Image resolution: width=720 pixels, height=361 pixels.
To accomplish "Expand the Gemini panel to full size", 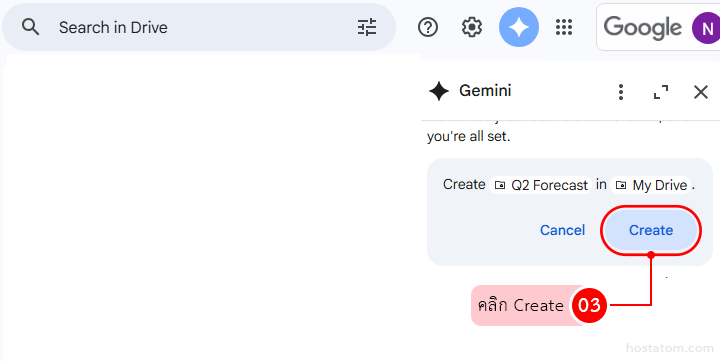I will (661, 92).
